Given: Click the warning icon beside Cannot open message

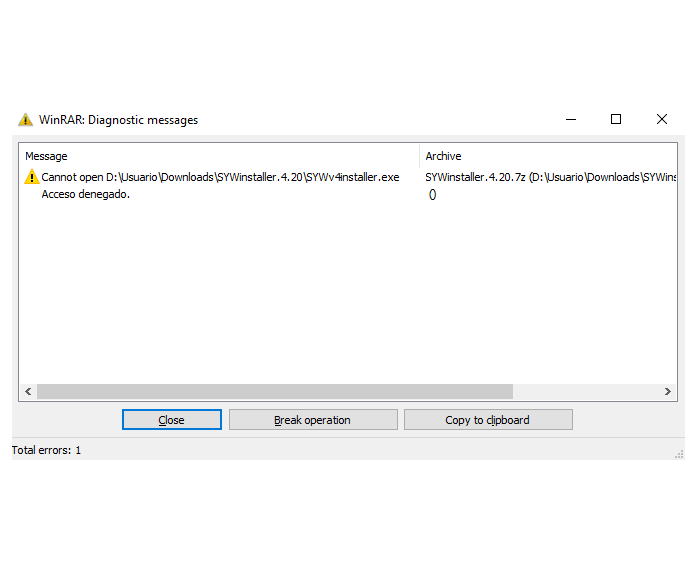Looking at the screenshot, I should [32, 177].
